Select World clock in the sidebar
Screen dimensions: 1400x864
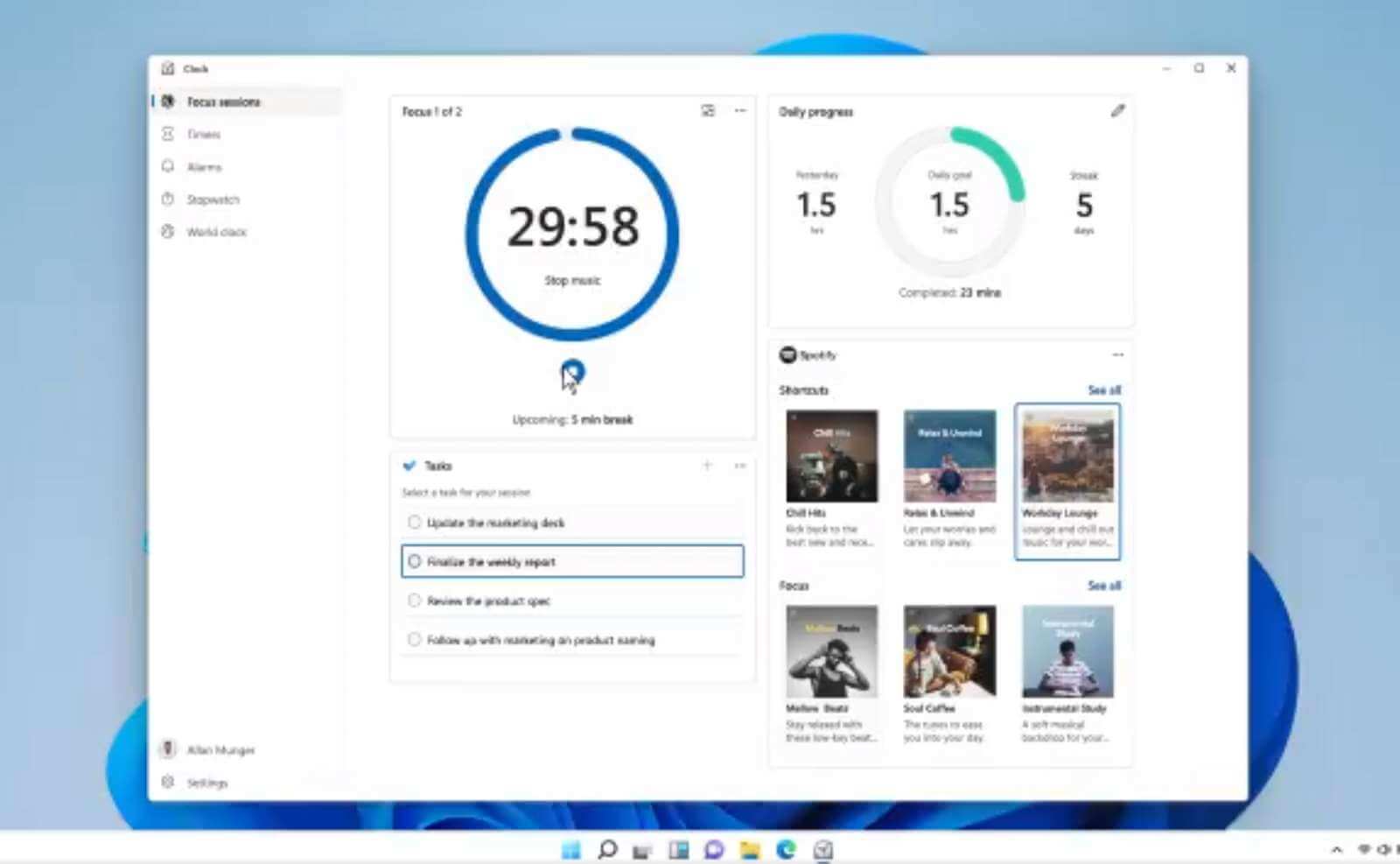[x=247, y=232]
